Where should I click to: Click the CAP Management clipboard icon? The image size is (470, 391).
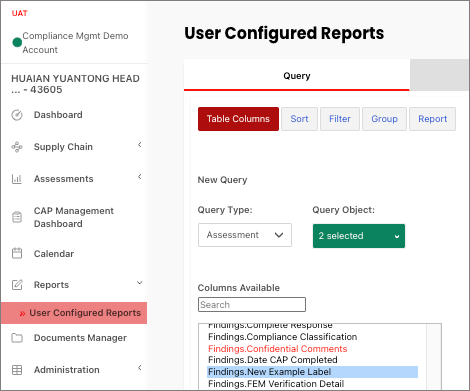point(17,217)
